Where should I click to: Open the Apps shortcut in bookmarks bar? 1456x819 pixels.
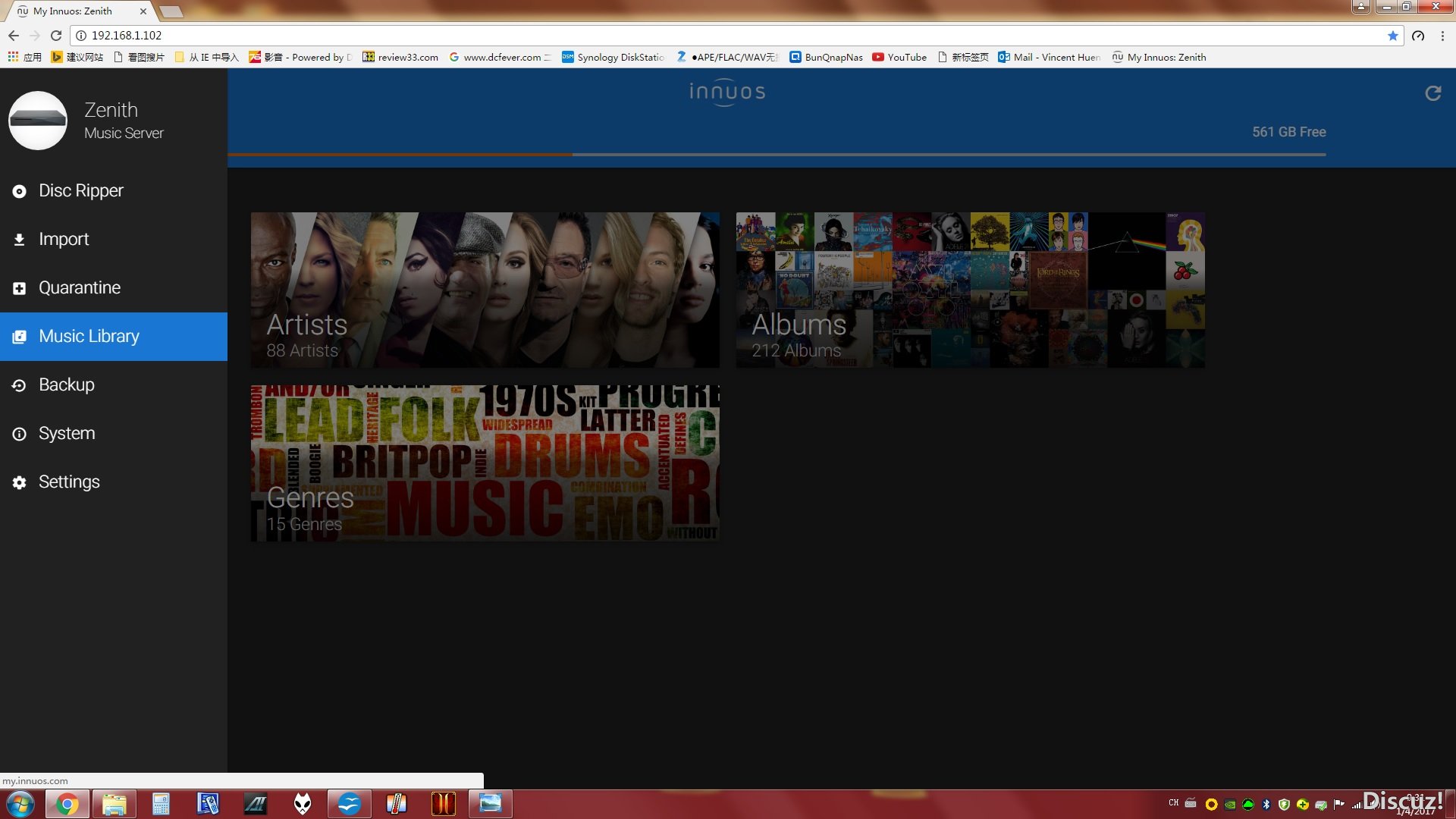[24, 57]
